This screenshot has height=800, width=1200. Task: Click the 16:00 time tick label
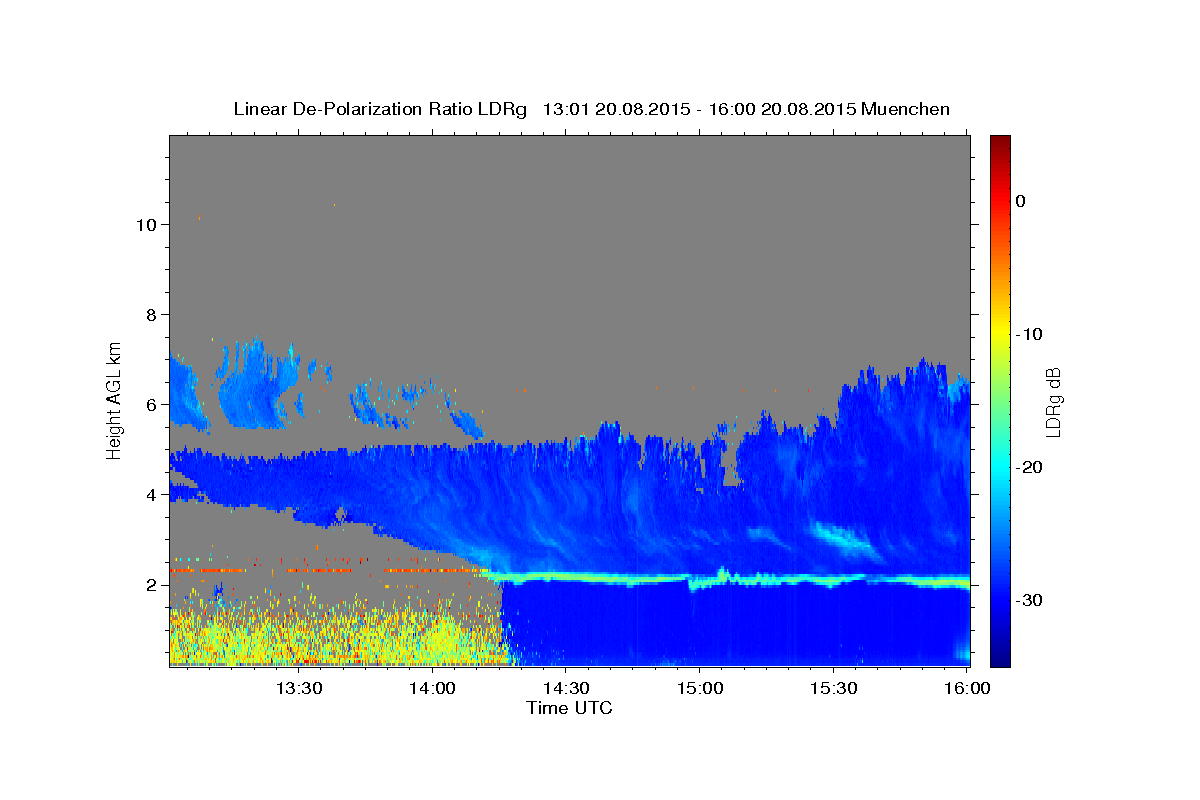(x=967, y=689)
